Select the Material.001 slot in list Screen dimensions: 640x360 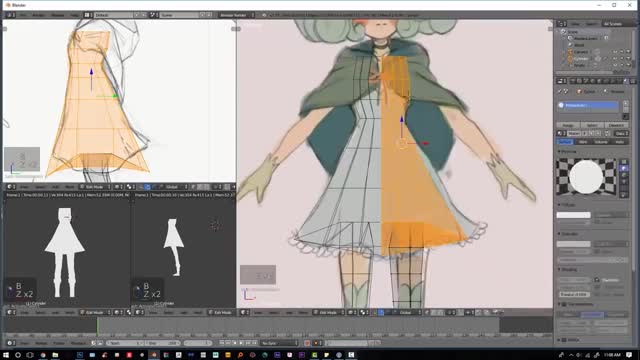[588, 105]
